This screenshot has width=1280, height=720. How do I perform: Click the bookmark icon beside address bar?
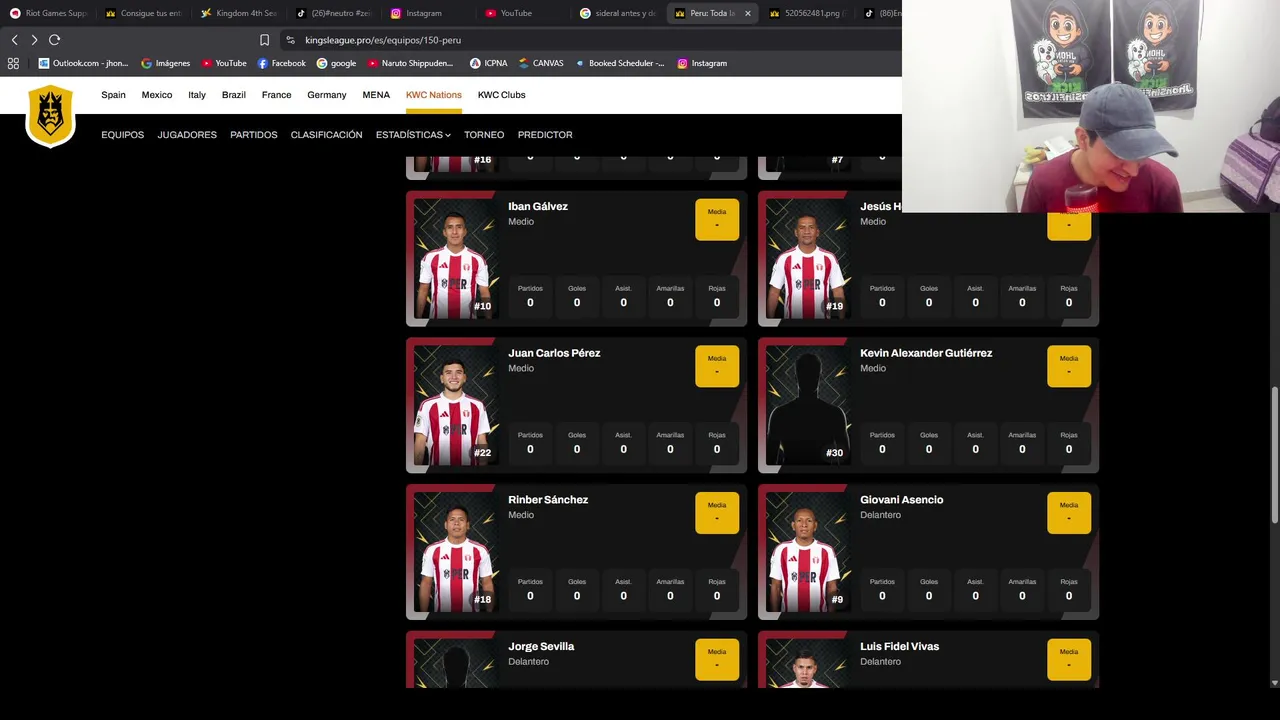click(264, 40)
